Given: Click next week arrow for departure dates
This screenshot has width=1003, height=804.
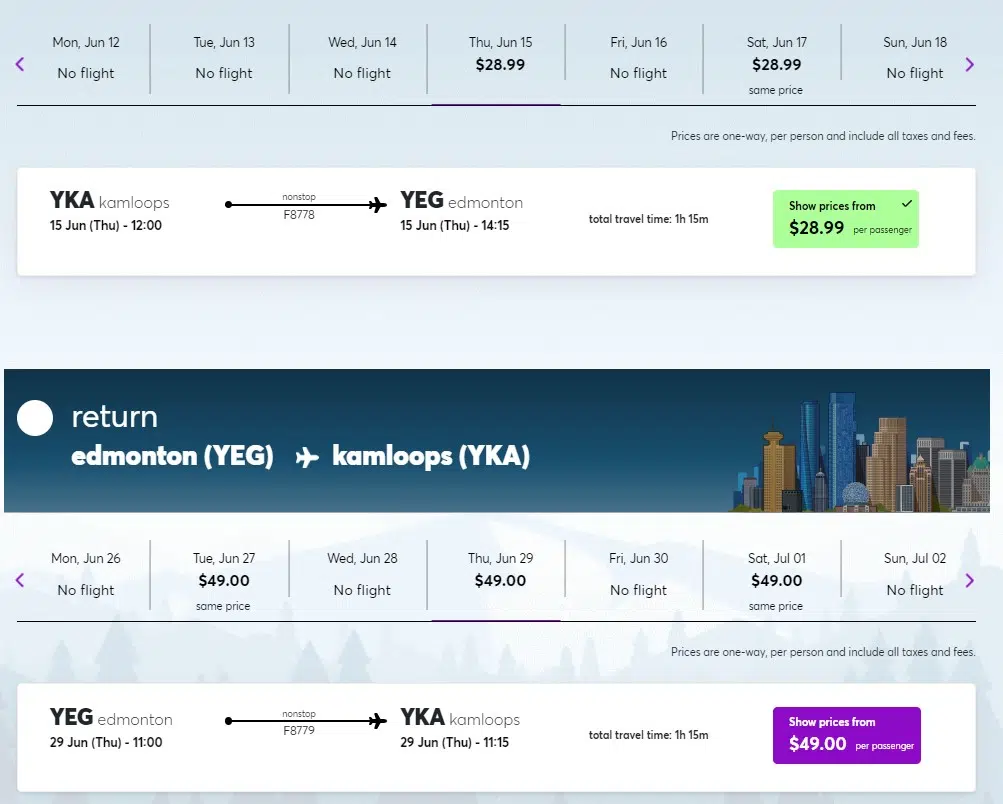Looking at the screenshot, I should coord(969,65).
